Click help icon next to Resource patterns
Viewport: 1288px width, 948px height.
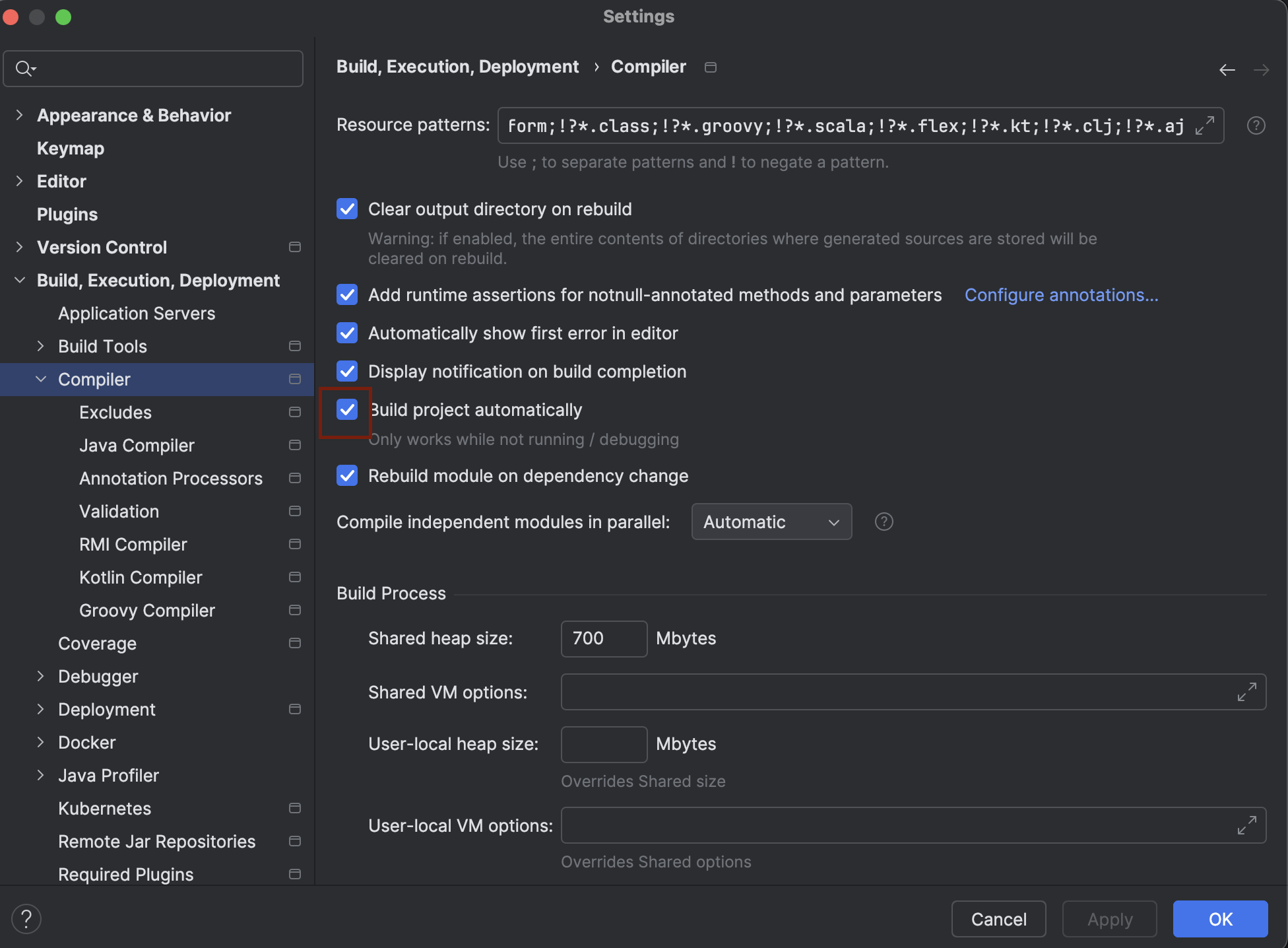coord(1256,125)
